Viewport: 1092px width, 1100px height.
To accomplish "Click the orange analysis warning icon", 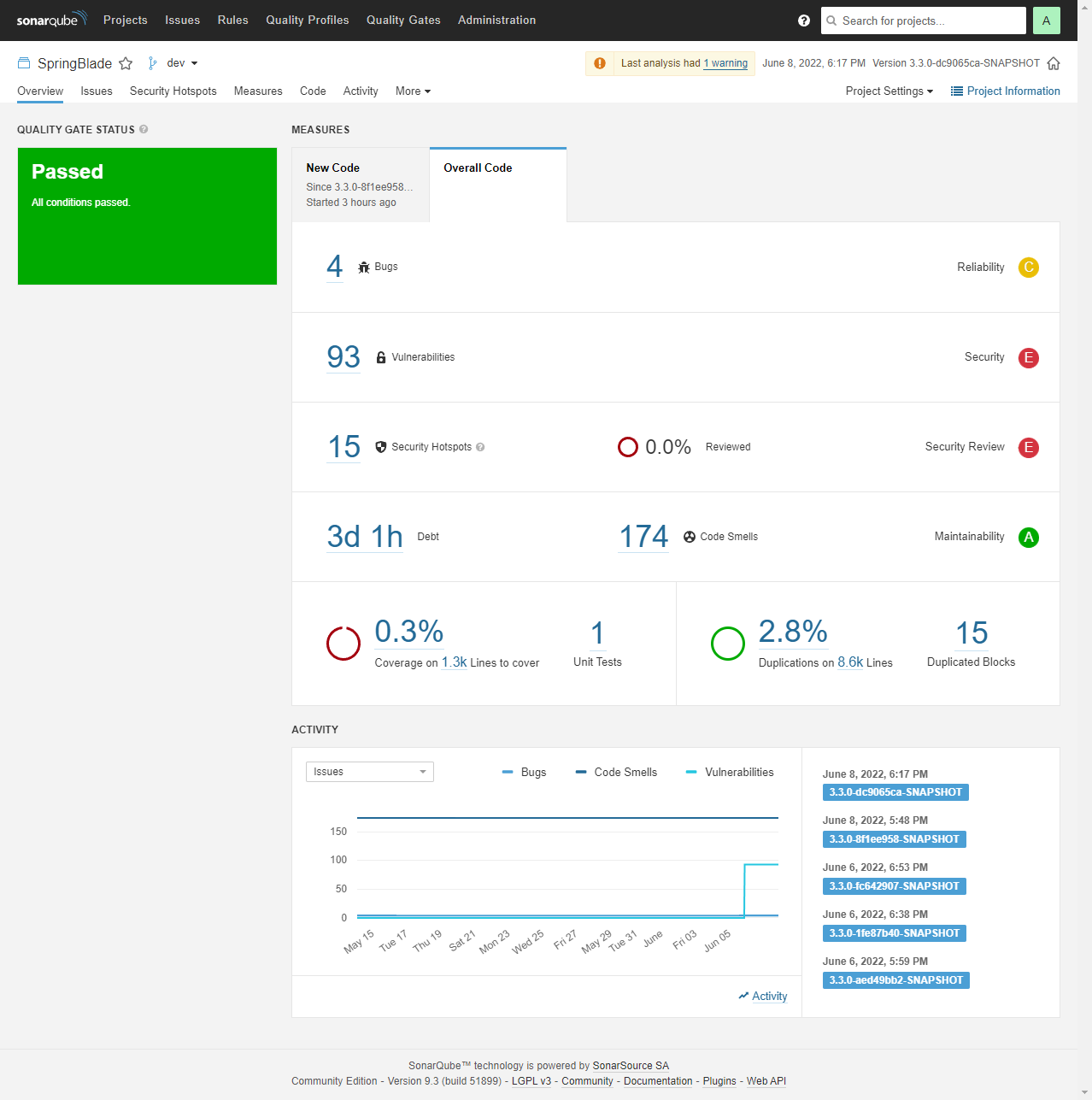I will pos(600,63).
